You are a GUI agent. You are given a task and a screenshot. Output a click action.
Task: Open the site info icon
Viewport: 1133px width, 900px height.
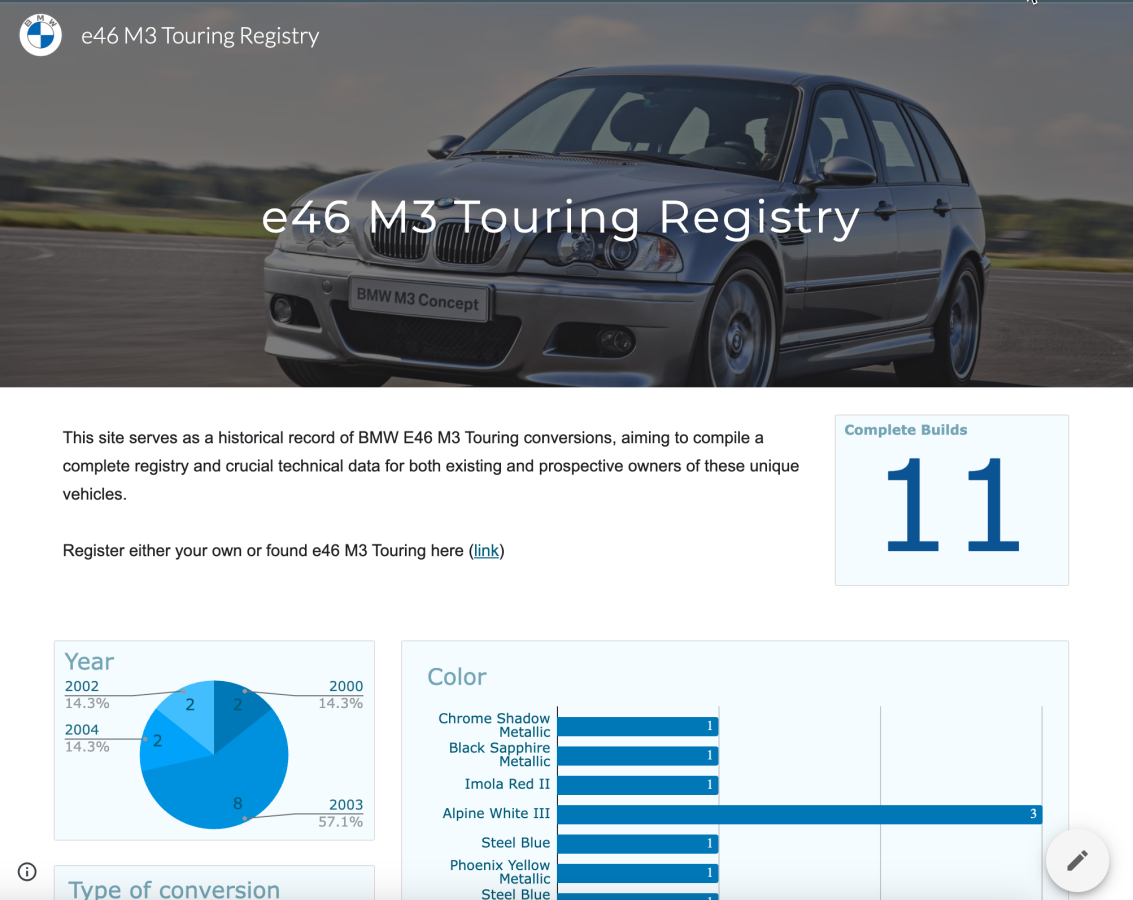[x=27, y=871]
